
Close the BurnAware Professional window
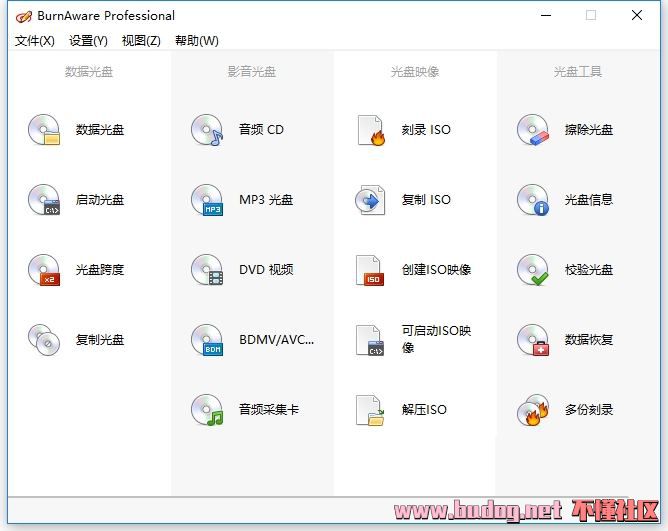pos(637,16)
